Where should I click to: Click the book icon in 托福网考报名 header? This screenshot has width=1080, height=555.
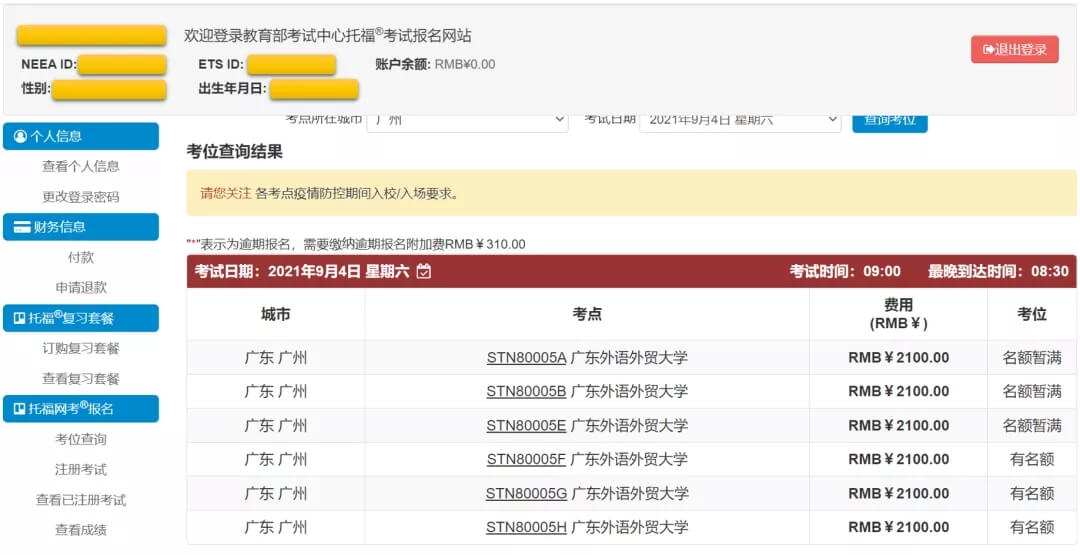click(x=20, y=409)
